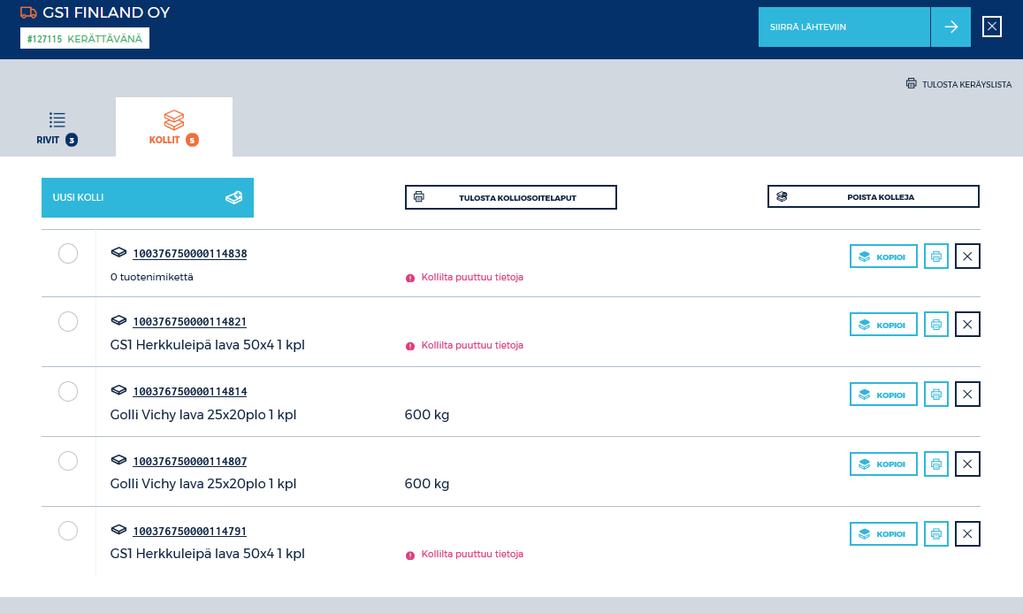The height and width of the screenshot is (613, 1023).
Task: Click 'Kollilta puuttuu tietoja' on package 100376750000114838
Action: tap(472, 277)
